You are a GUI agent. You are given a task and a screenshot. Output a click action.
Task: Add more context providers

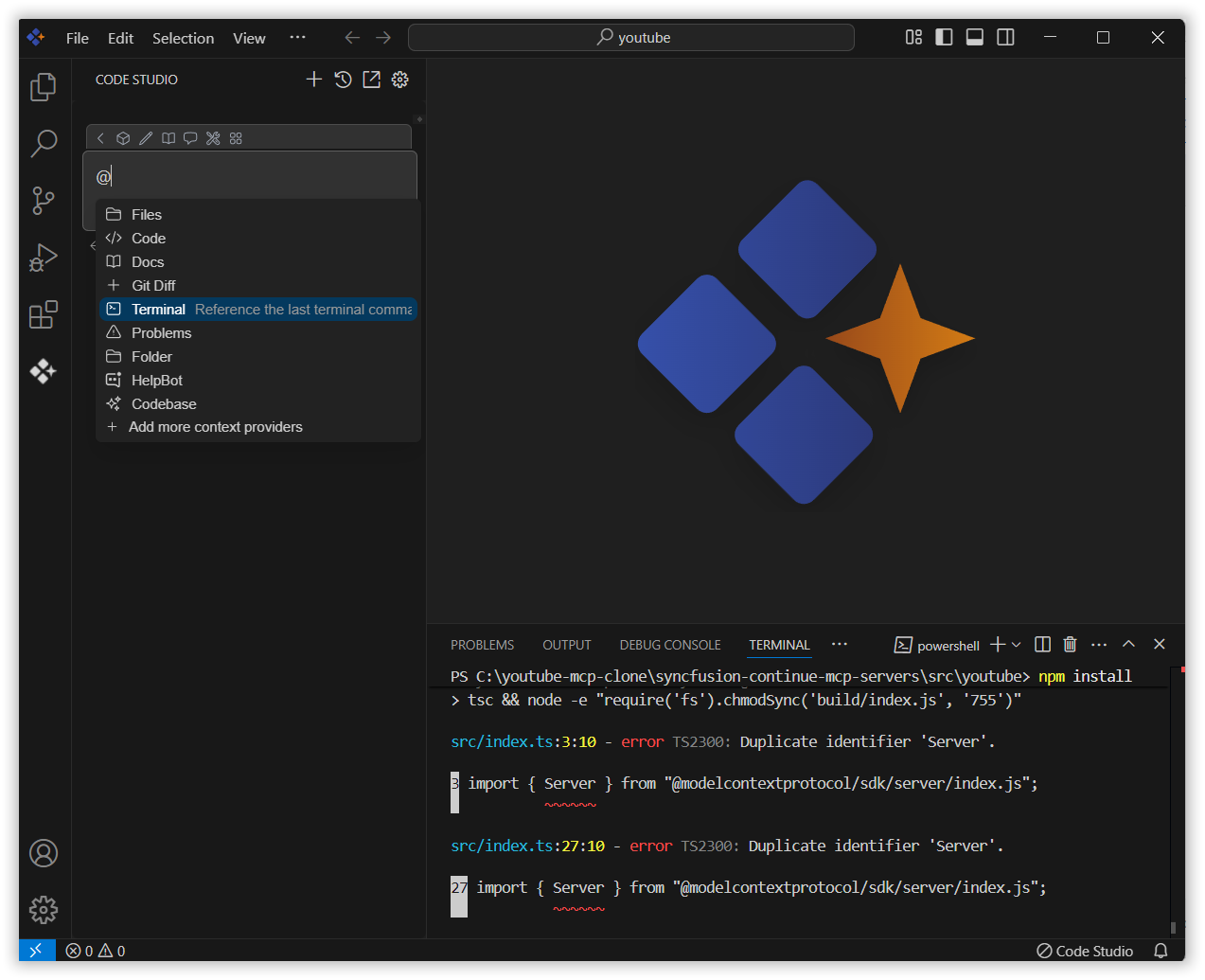tap(215, 427)
